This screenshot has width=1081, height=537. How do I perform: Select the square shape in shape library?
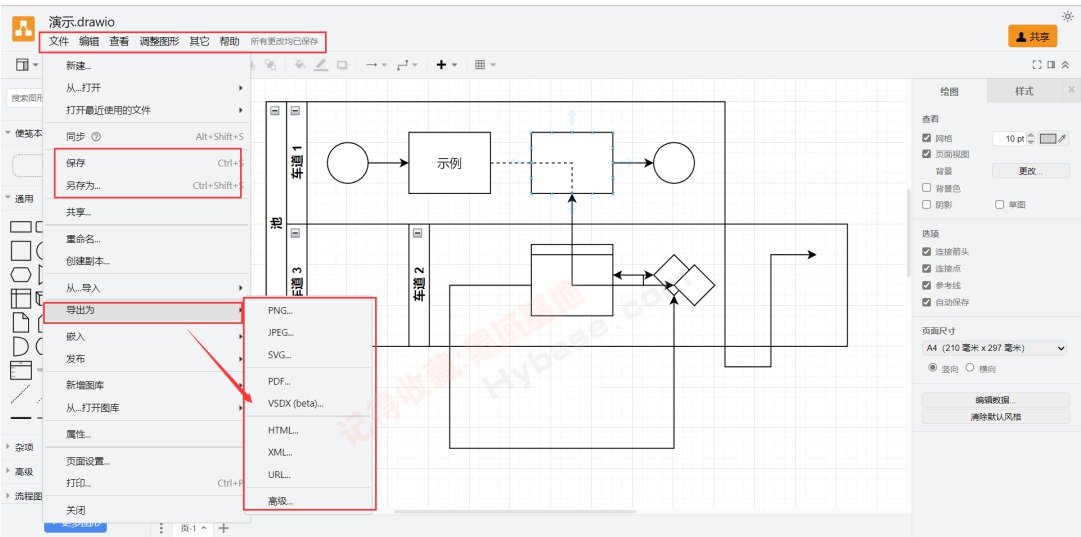(21, 251)
